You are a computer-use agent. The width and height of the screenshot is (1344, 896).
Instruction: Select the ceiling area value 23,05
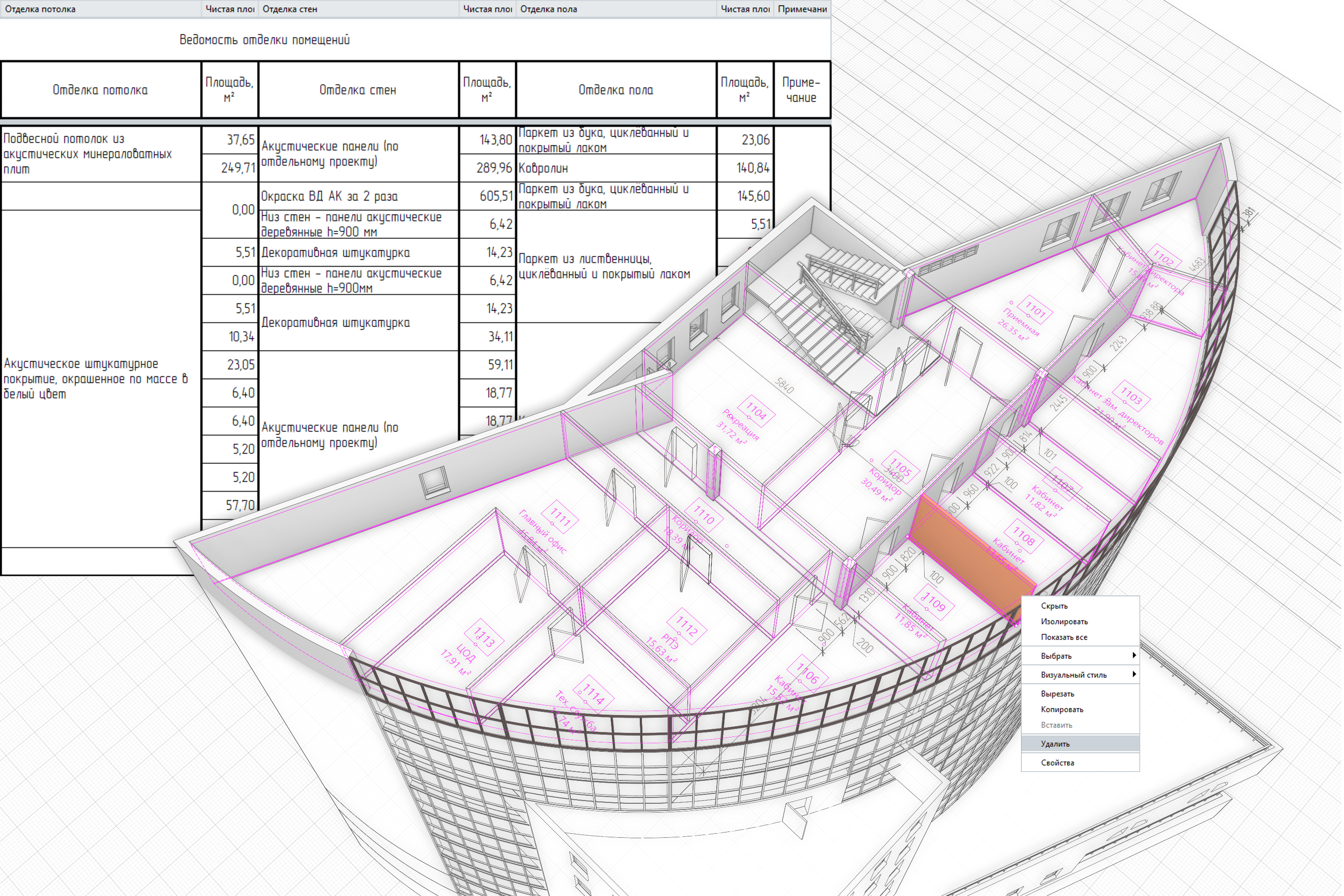[230, 365]
